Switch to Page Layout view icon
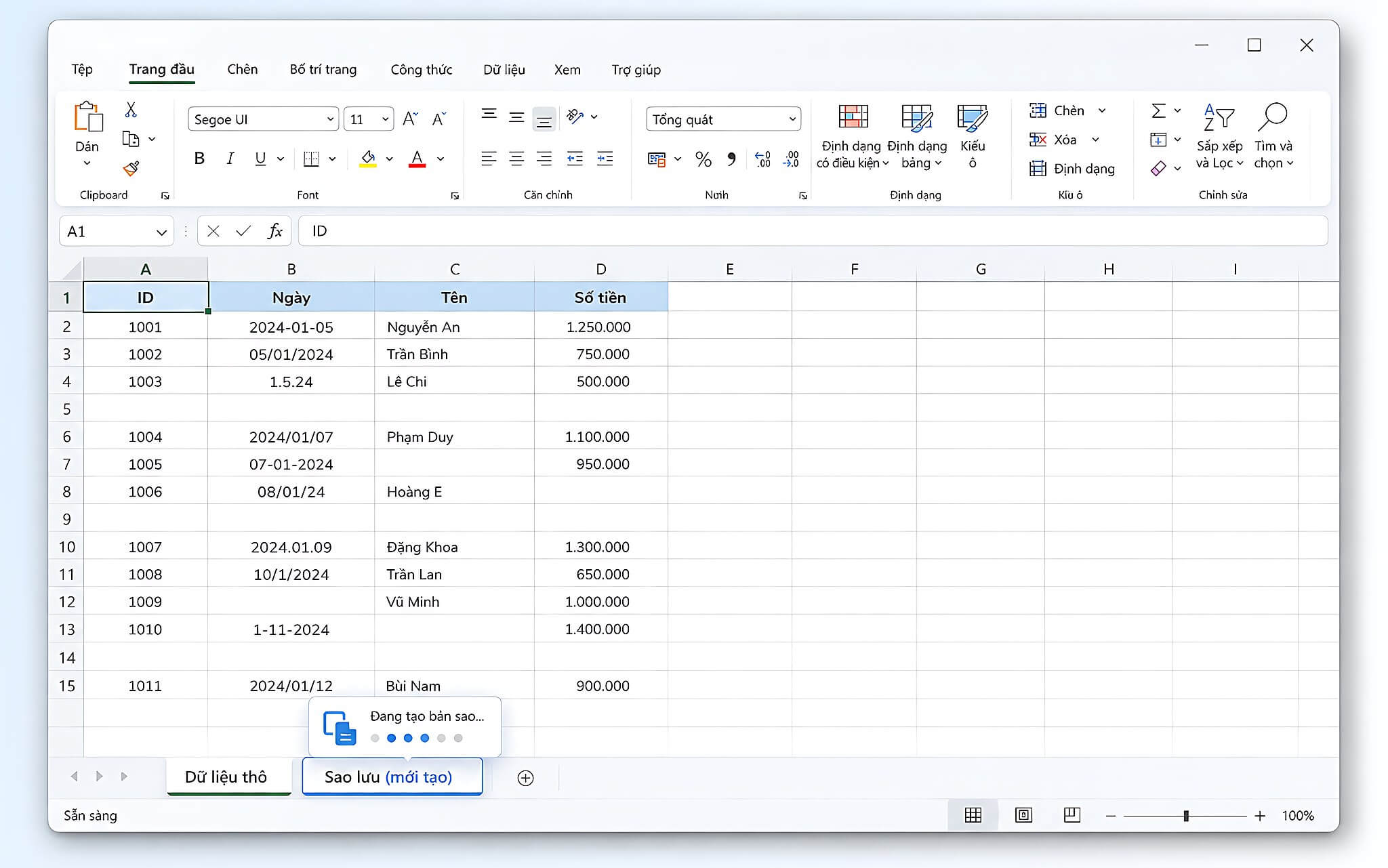 pyautogui.click(x=1023, y=815)
